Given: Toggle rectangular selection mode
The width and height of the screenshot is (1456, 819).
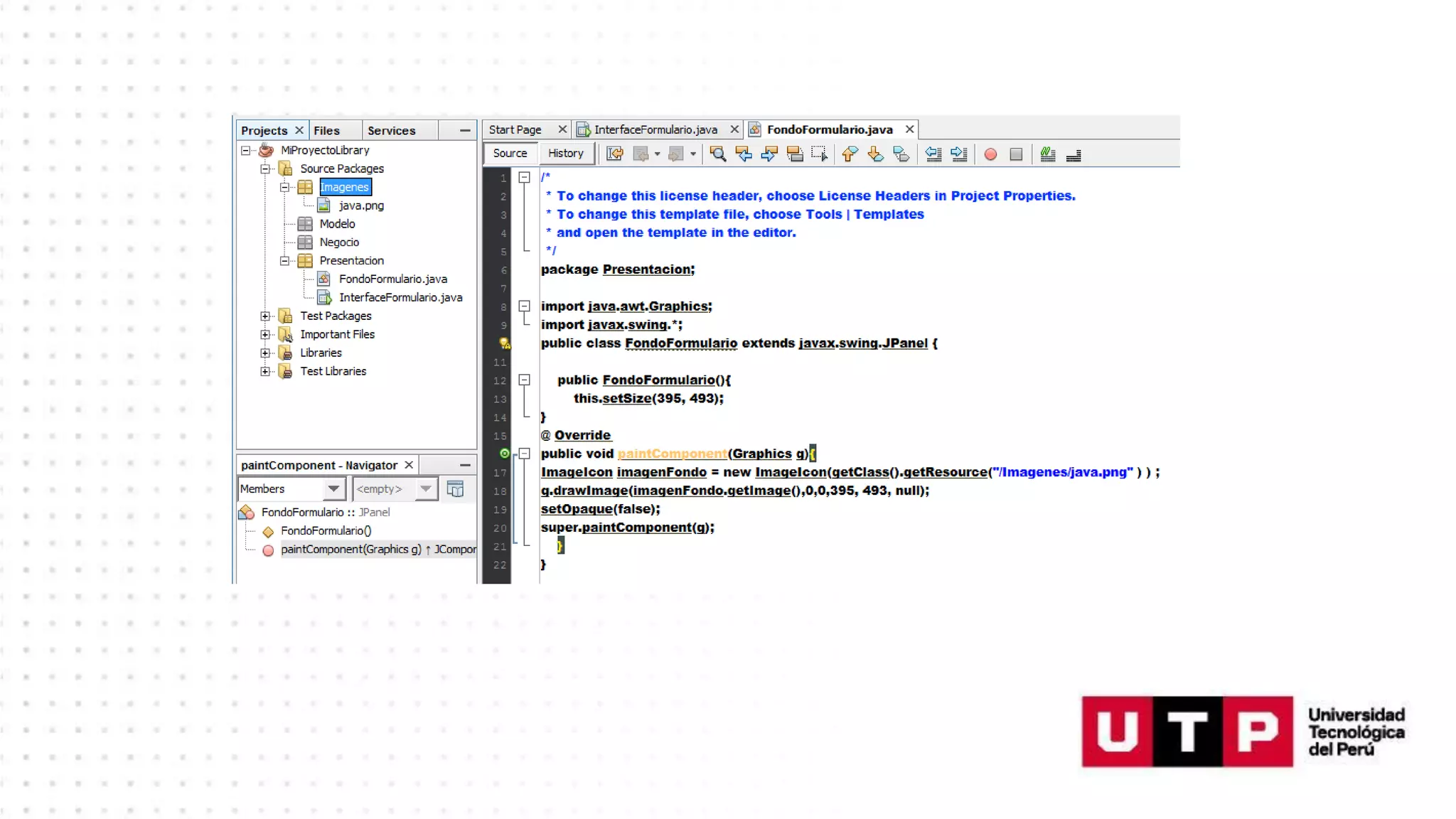Looking at the screenshot, I should 820,154.
